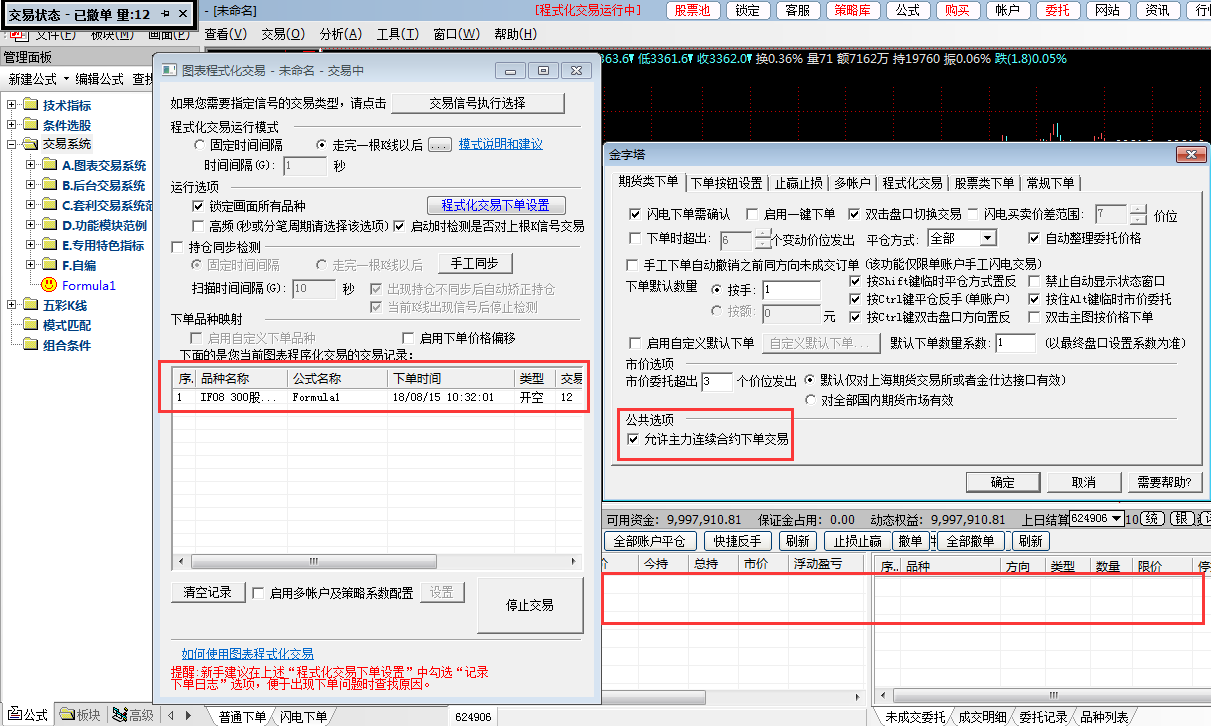Open 帮助(H) menu
This screenshot has height=726, width=1211.
pos(515,34)
